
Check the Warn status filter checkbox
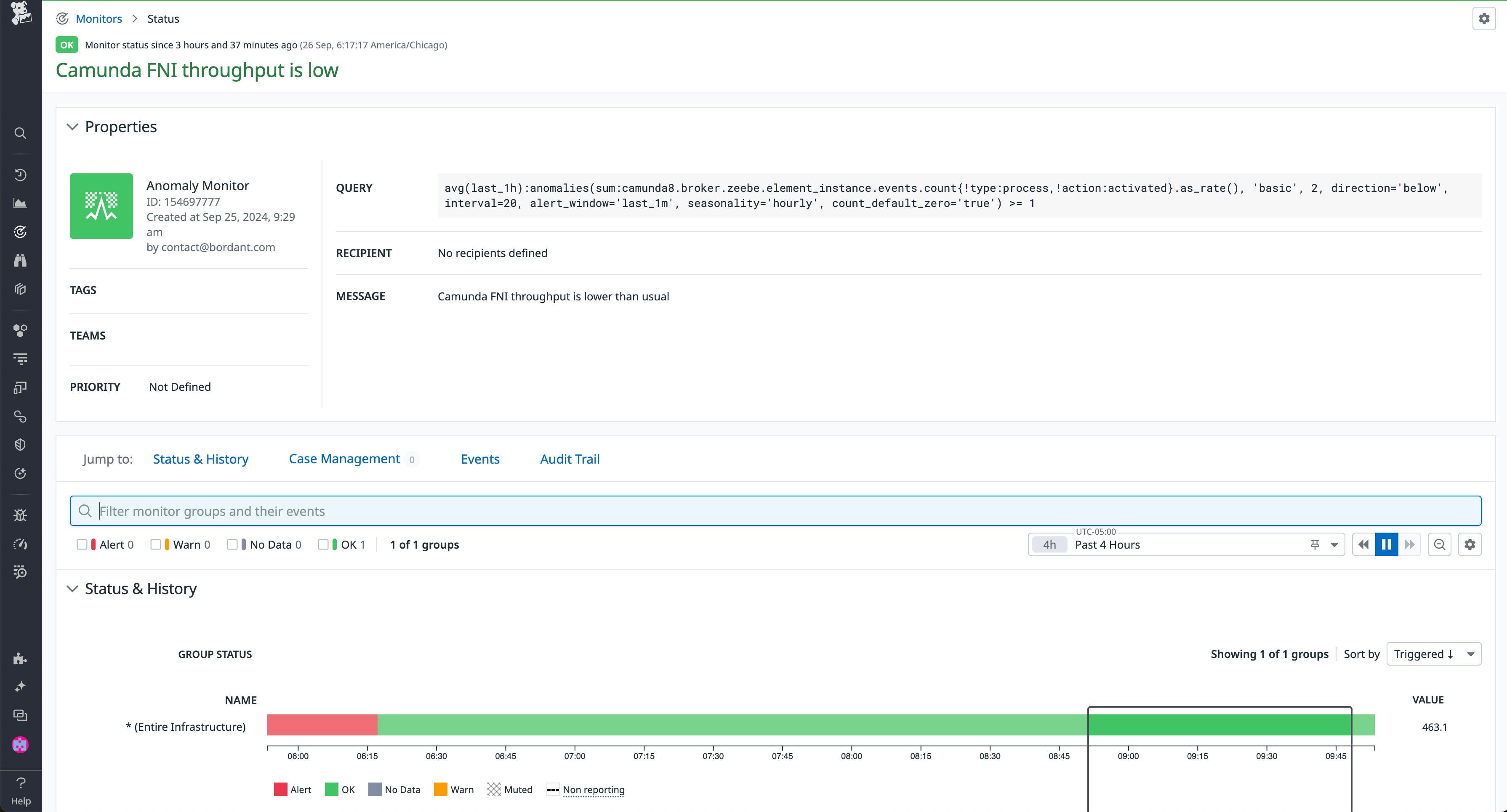tap(156, 544)
